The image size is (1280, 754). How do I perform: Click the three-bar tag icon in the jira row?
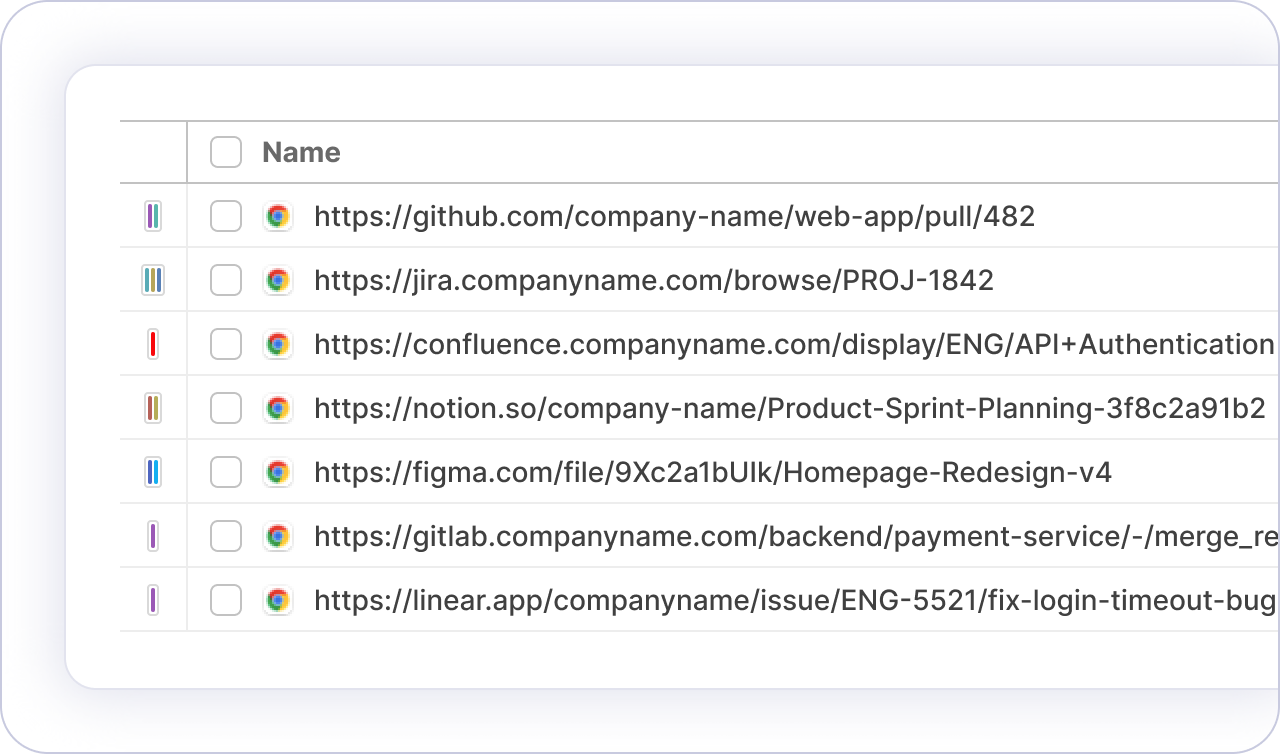[x=153, y=280]
